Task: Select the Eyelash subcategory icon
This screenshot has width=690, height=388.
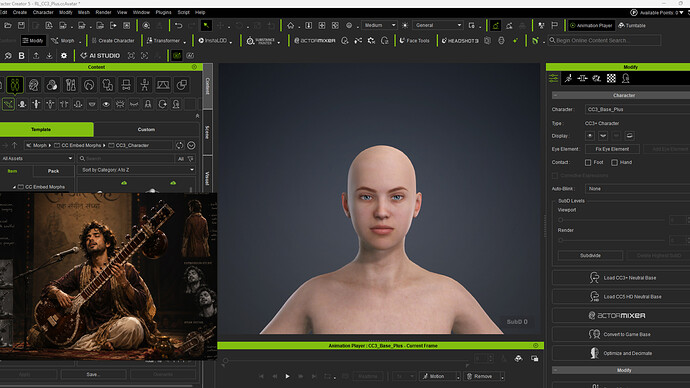Action: pyautogui.click(x=134, y=104)
